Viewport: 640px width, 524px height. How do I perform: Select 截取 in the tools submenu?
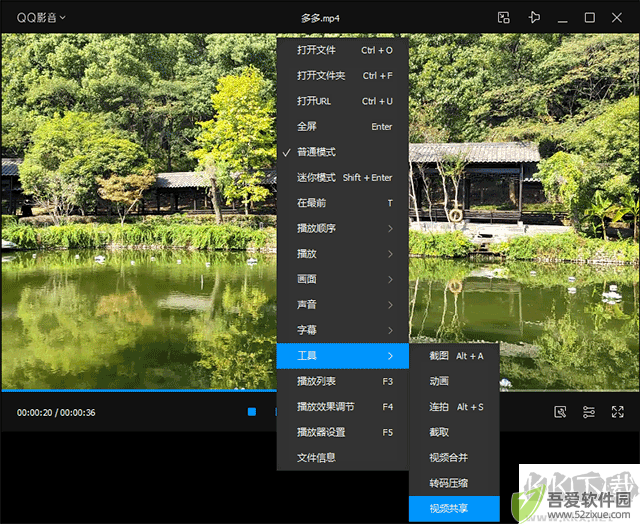454,432
